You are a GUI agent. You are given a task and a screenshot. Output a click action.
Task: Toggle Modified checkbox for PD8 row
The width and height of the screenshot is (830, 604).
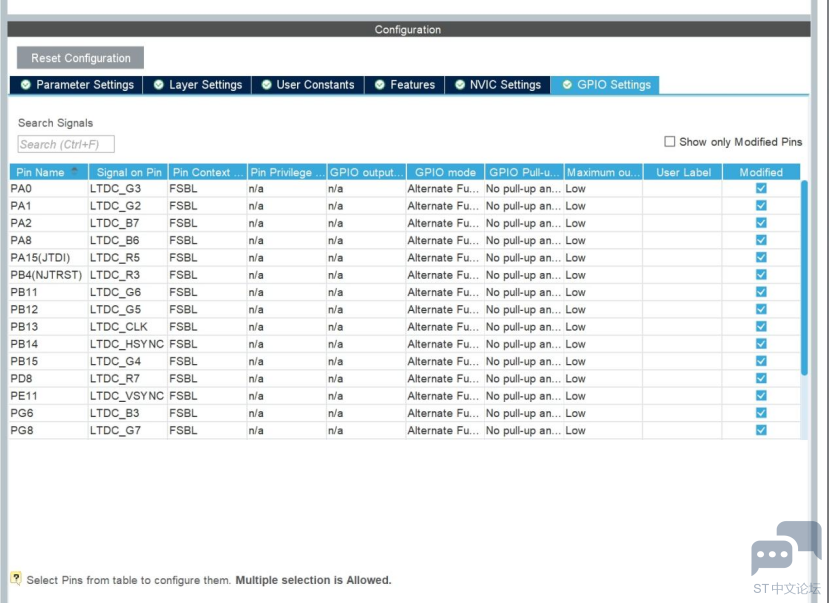(x=761, y=378)
